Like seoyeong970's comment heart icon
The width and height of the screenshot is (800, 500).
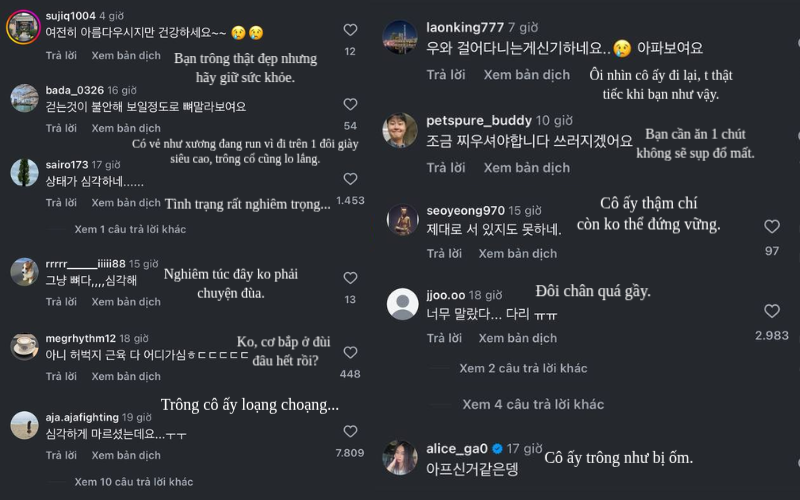771,227
